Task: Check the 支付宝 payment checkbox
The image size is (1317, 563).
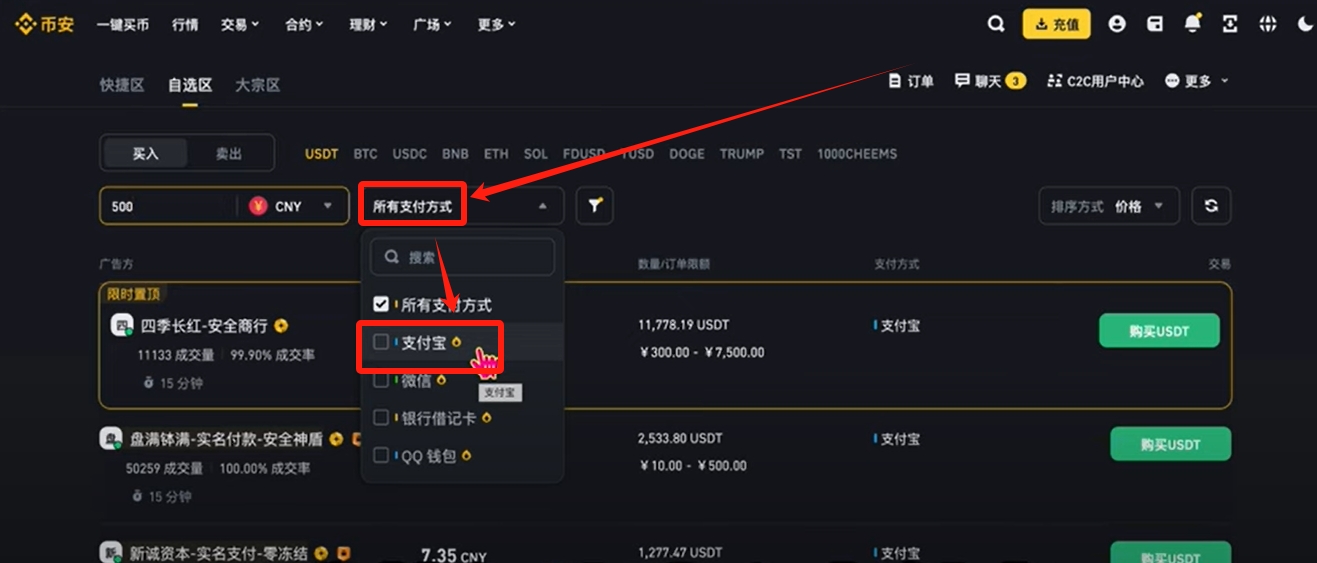Action: [381, 342]
